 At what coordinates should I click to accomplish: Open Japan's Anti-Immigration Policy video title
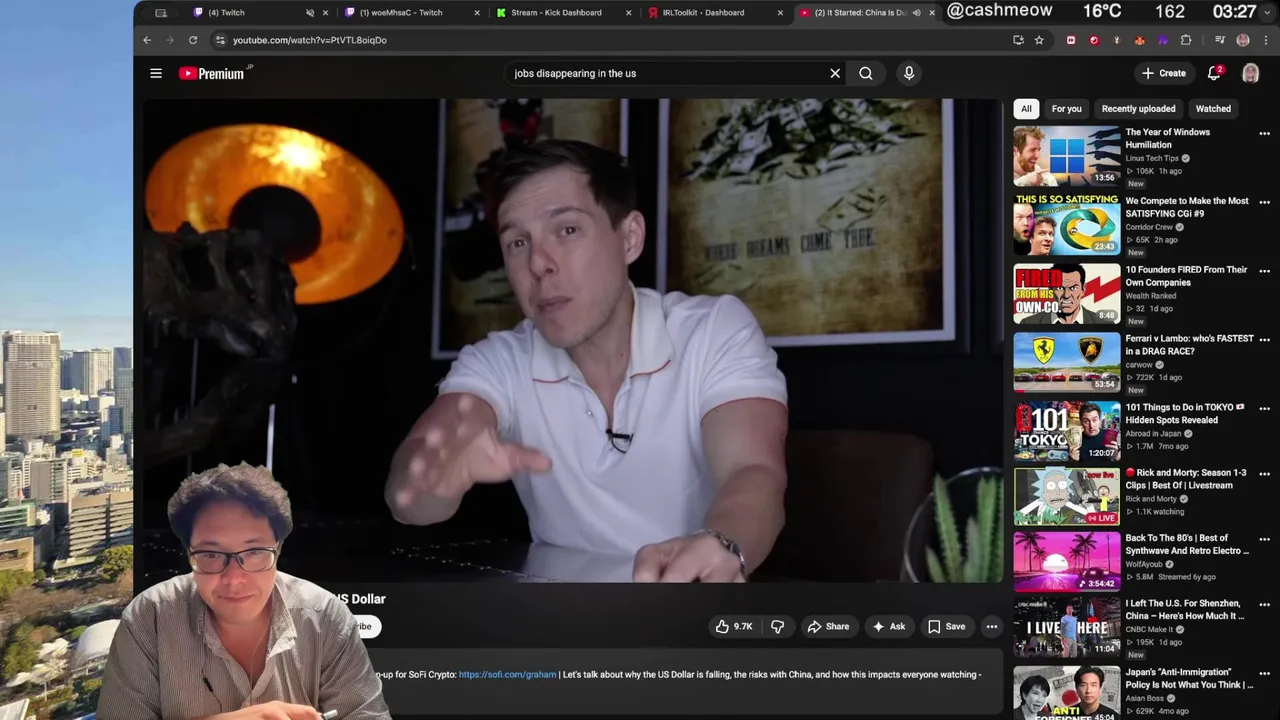(x=1189, y=679)
